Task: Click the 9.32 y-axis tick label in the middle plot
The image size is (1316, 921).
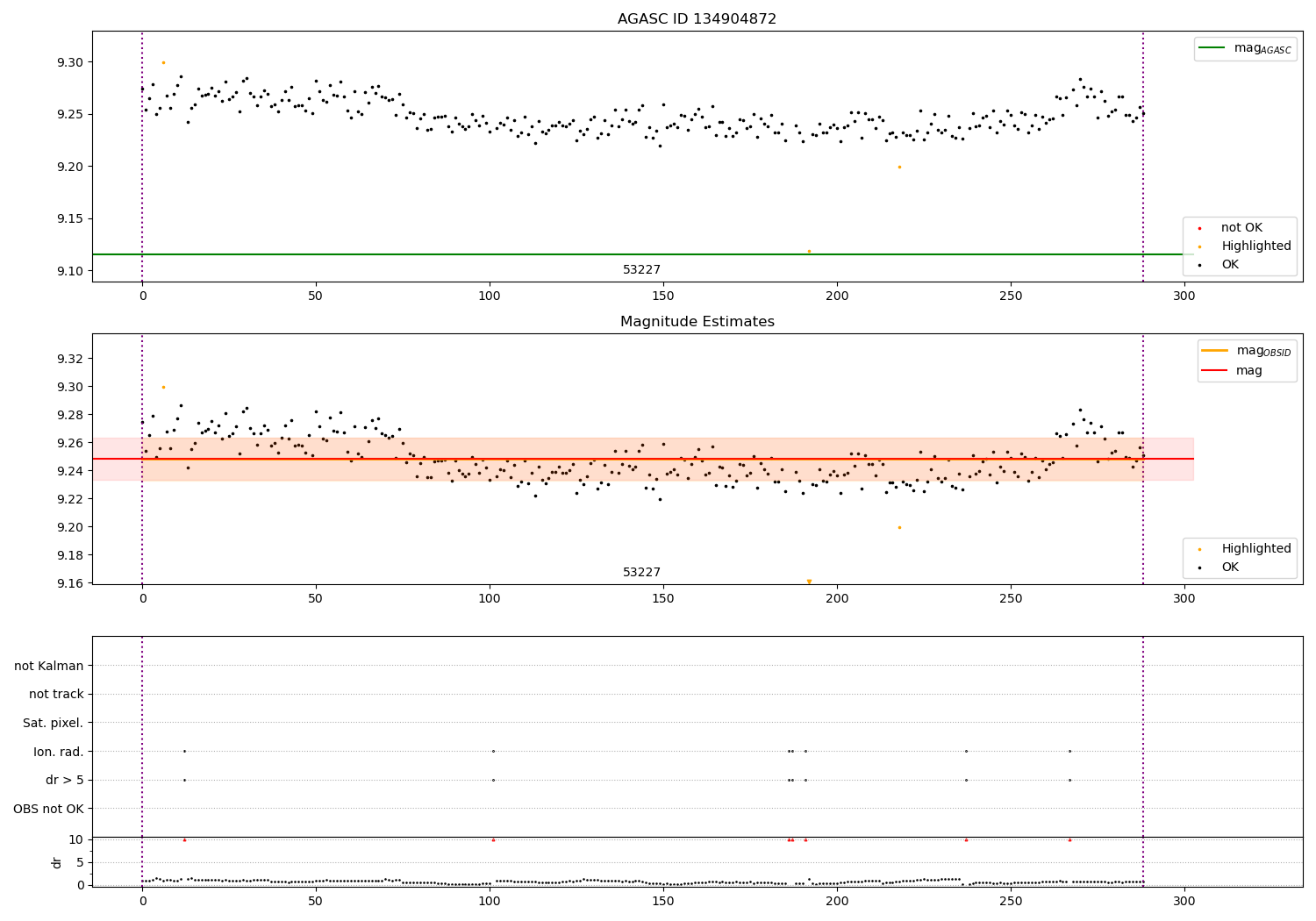Action: coord(71,359)
